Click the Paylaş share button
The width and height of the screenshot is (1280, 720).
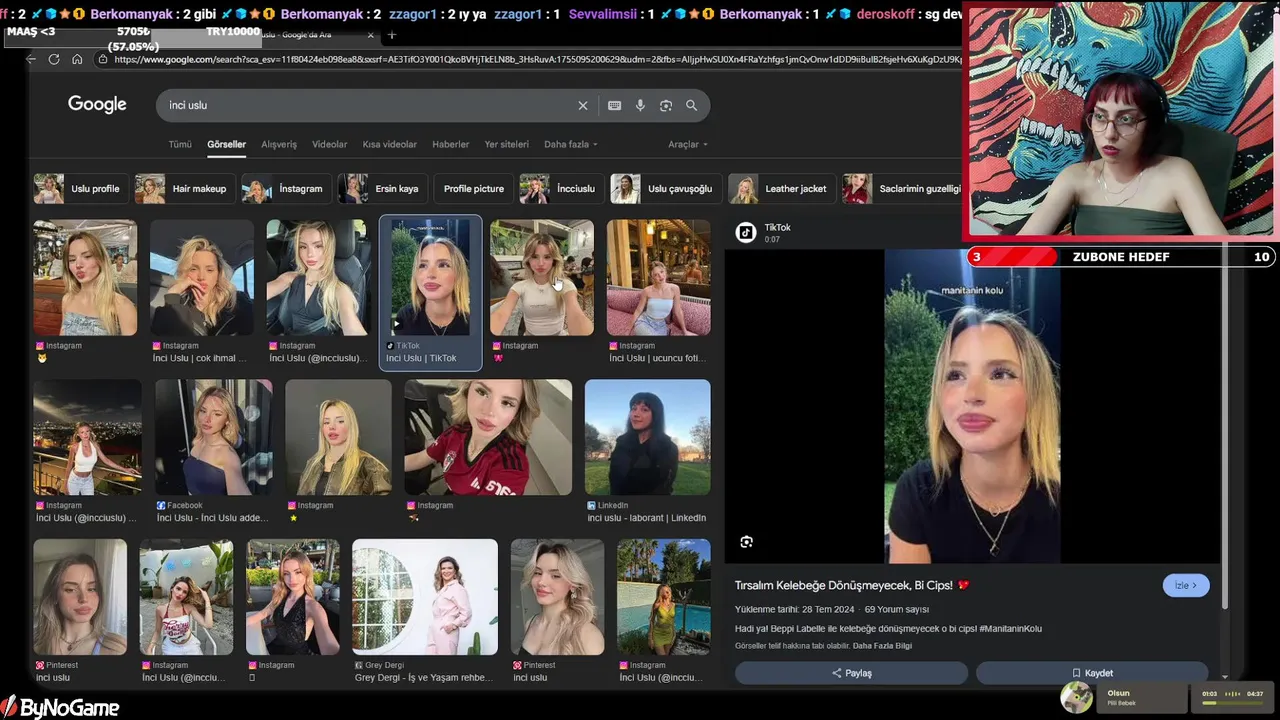click(x=851, y=673)
